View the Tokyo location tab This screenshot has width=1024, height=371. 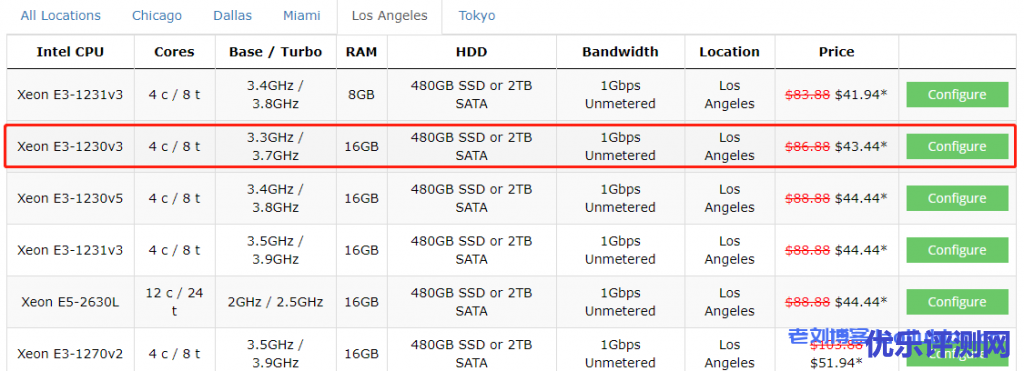tap(477, 16)
